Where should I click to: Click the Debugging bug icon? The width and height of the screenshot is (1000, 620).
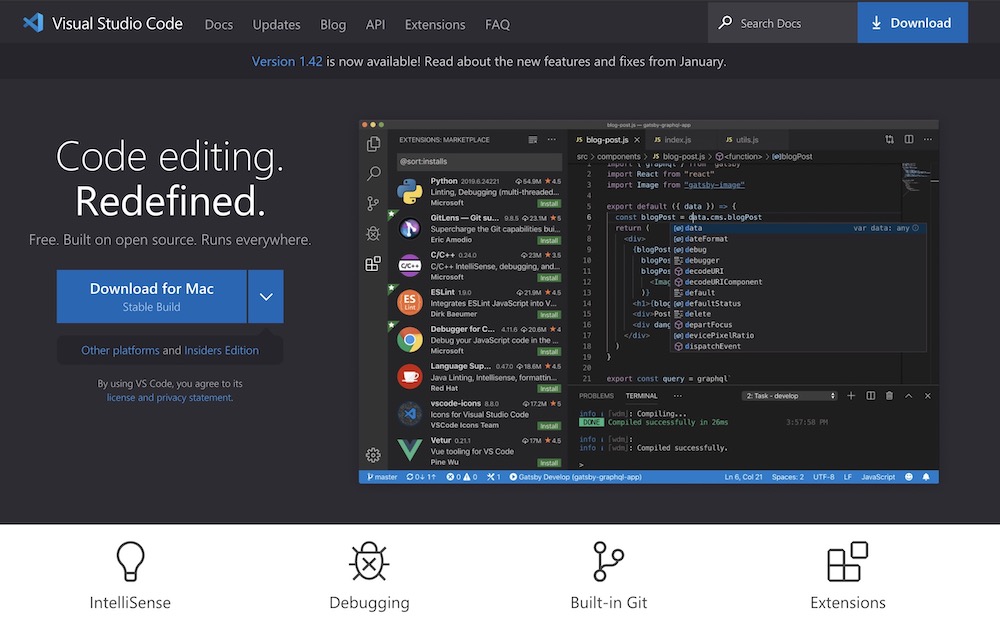click(x=369, y=561)
